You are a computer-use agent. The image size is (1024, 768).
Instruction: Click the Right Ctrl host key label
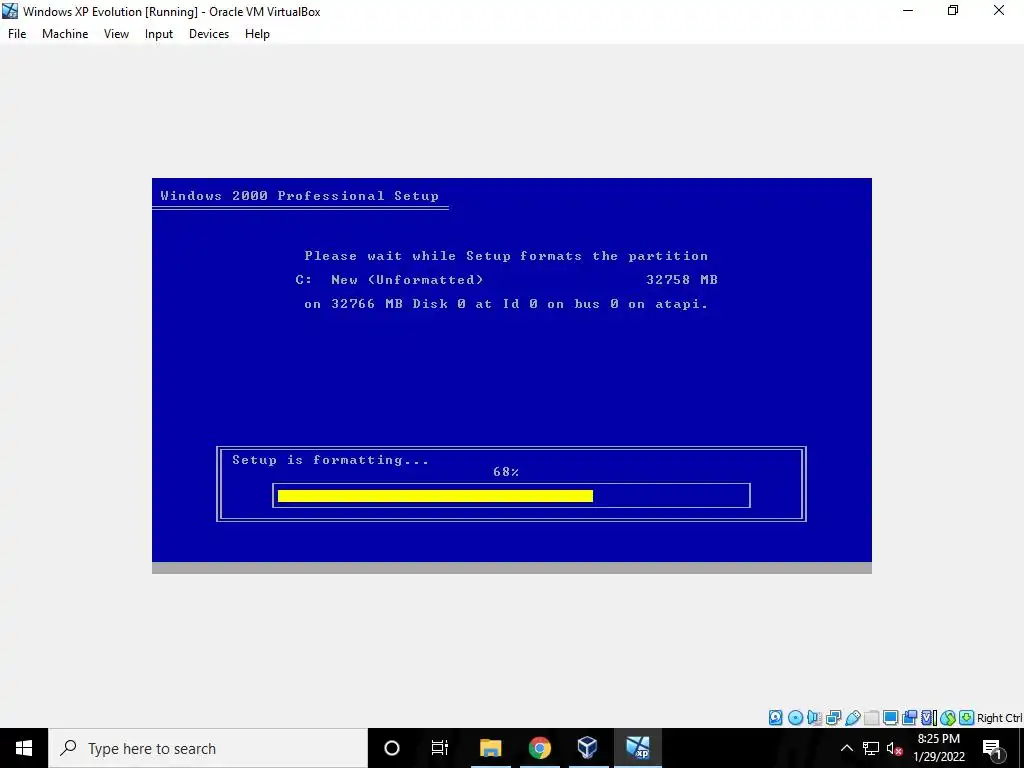[x=1000, y=718]
